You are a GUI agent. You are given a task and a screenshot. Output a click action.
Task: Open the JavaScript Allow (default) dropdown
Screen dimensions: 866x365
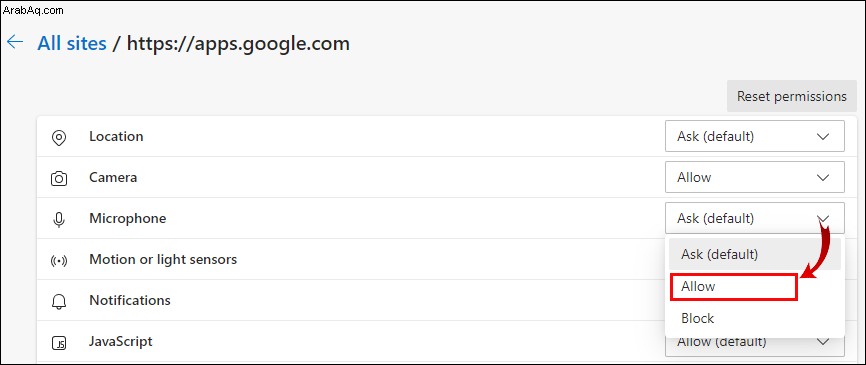[754, 343]
